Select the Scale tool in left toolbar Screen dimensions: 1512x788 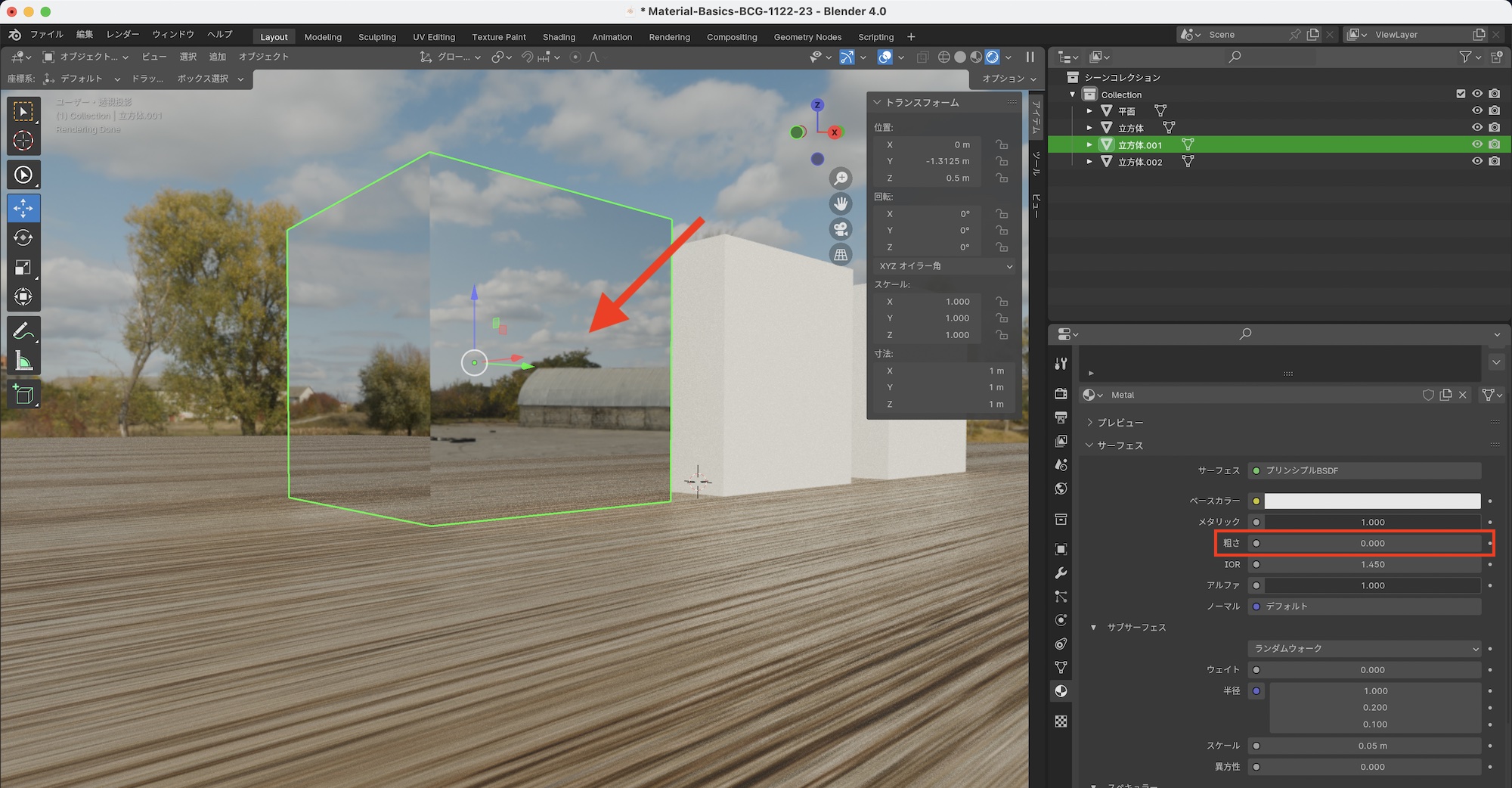(x=23, y=267)
